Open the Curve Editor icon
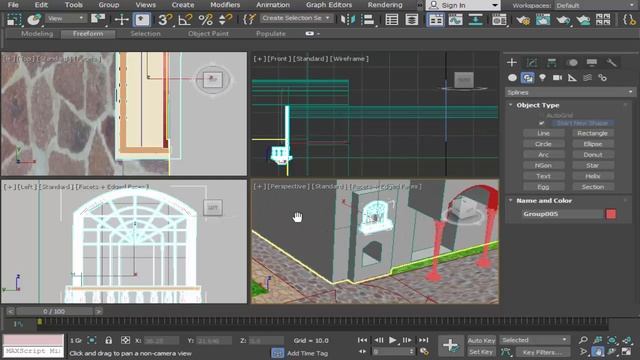This screenshot has height=360, width=640. click(456, 19)
